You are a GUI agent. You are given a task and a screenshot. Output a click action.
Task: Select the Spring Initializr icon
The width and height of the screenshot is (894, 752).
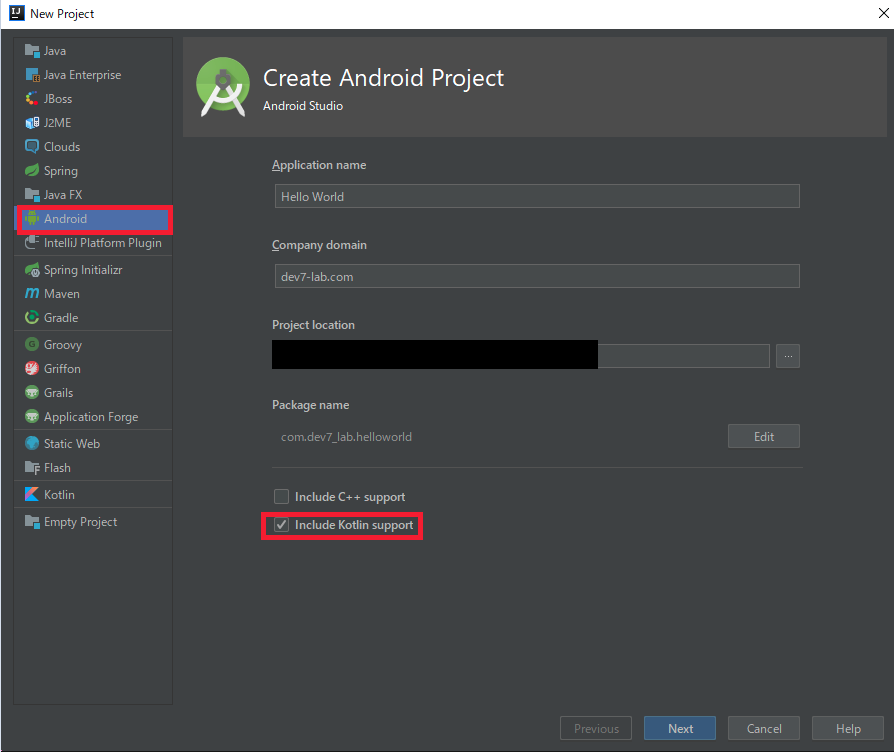point(32,270)
